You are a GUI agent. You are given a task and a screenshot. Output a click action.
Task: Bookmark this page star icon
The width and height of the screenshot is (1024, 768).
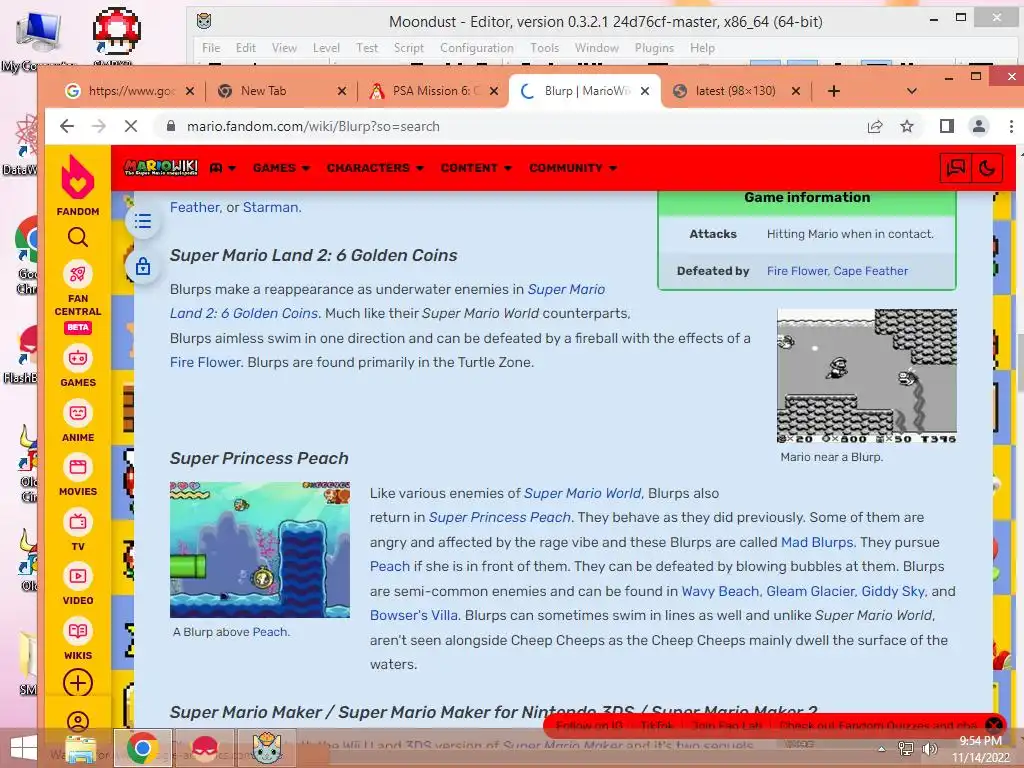906,126
